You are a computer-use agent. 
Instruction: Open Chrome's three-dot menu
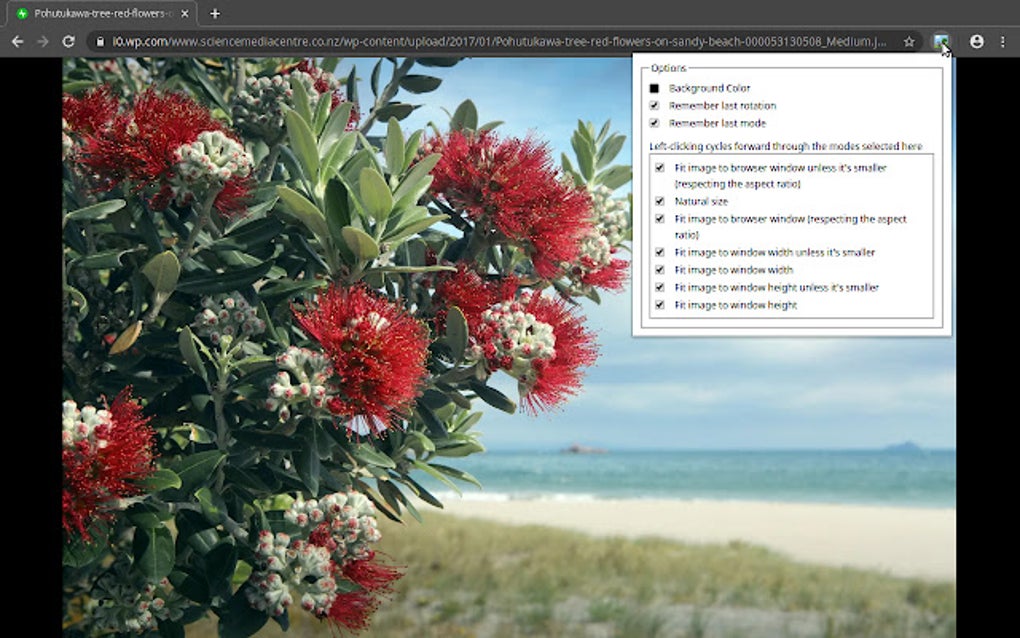click(1003, 41)
